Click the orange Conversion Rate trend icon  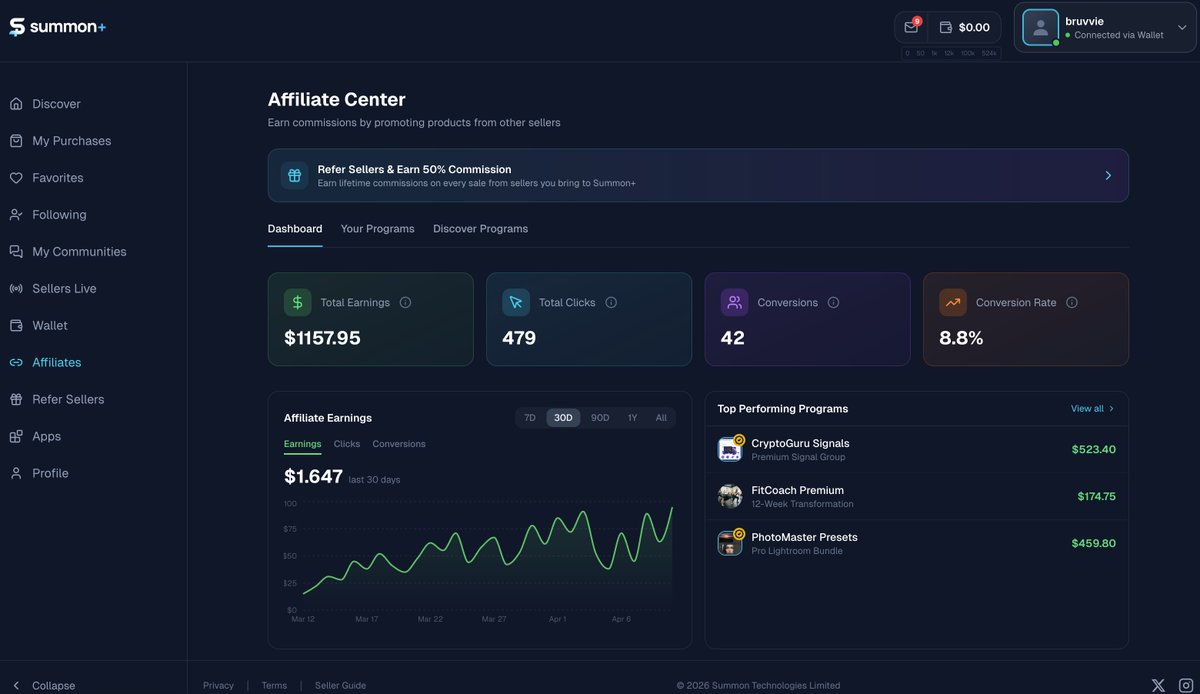tap(953, 302)
